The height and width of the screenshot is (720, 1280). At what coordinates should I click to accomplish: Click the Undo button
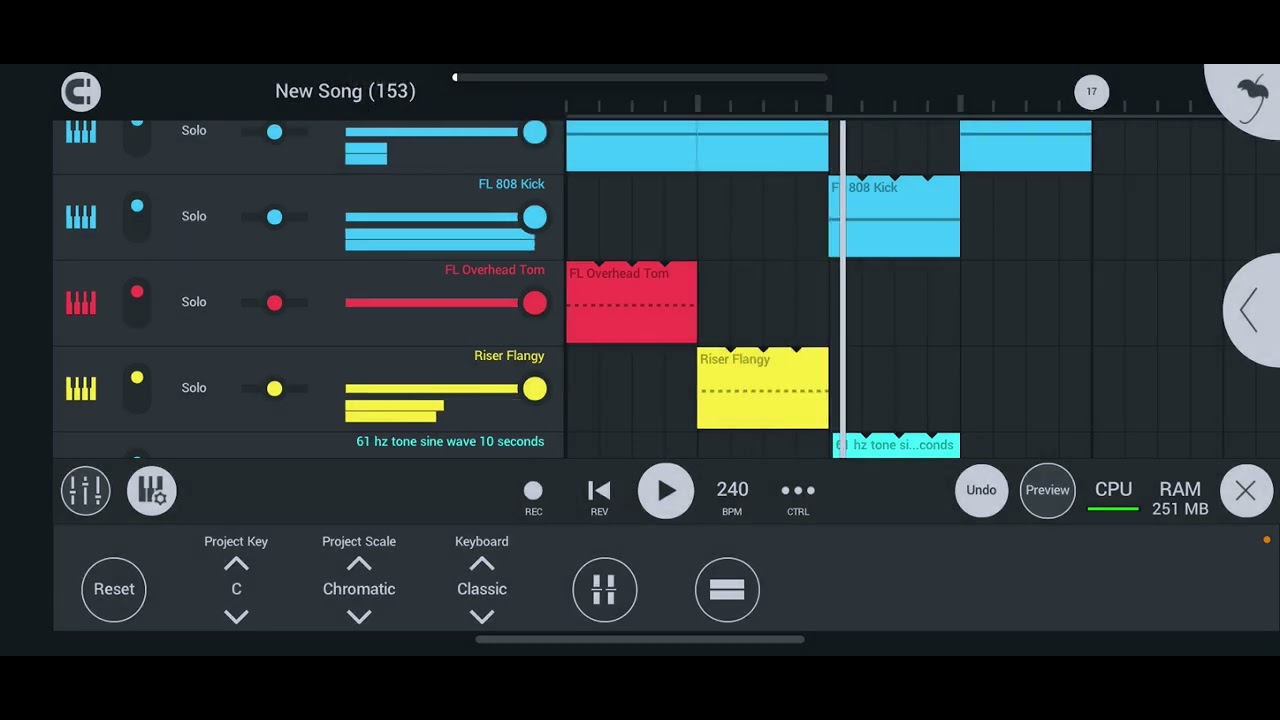tap(981, 490)
